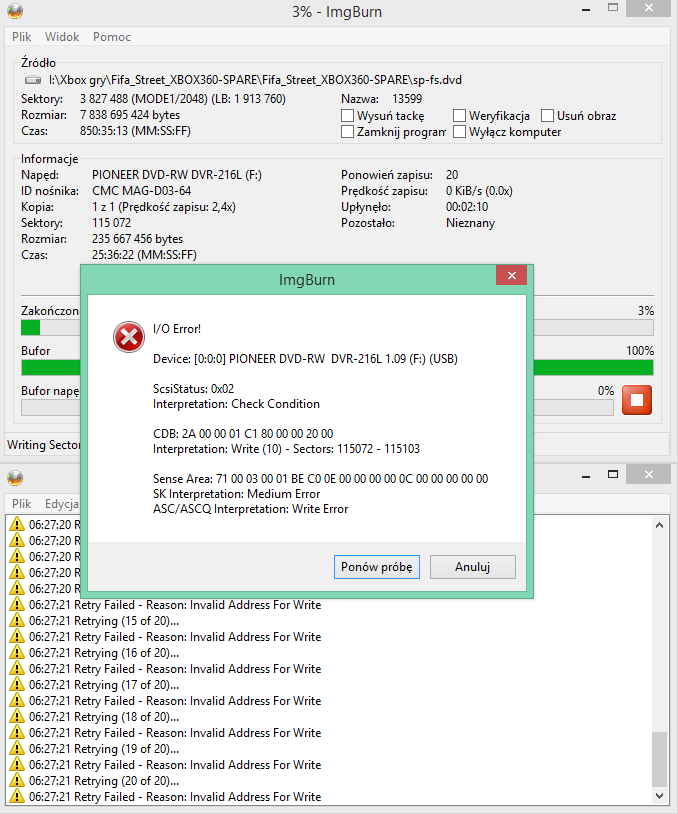This screenshot has width=678, height=814.
Task: Tick the Usuń obraz checkbox
Action: 547,116
